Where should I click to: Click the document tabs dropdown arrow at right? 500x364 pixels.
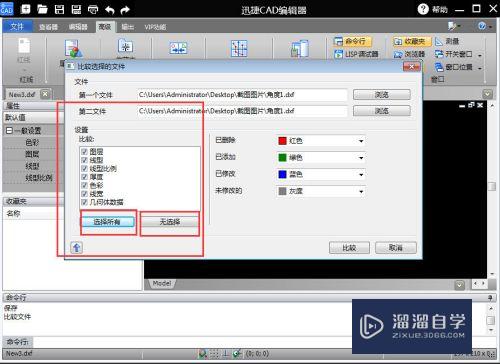click(x=488, y=94)
